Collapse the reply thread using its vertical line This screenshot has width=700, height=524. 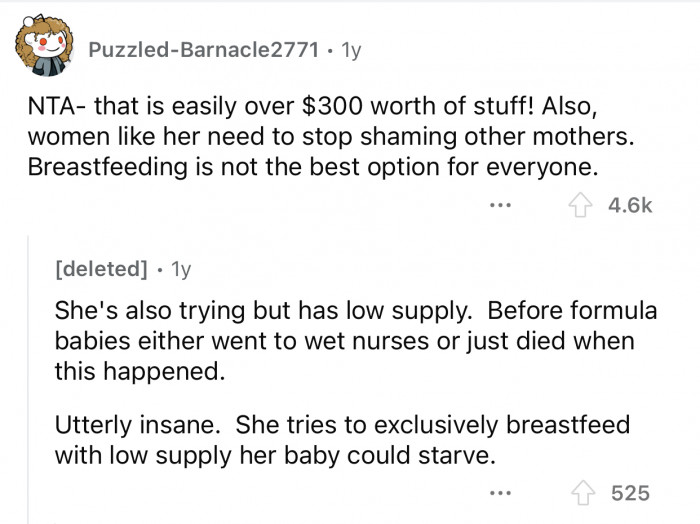(28, 380)
